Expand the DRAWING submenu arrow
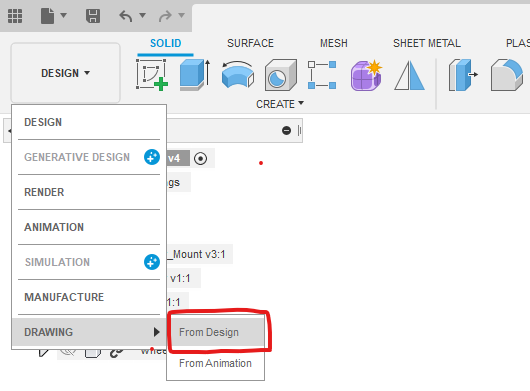This screenshot has width=530, height=391. [x=156, y=332]
